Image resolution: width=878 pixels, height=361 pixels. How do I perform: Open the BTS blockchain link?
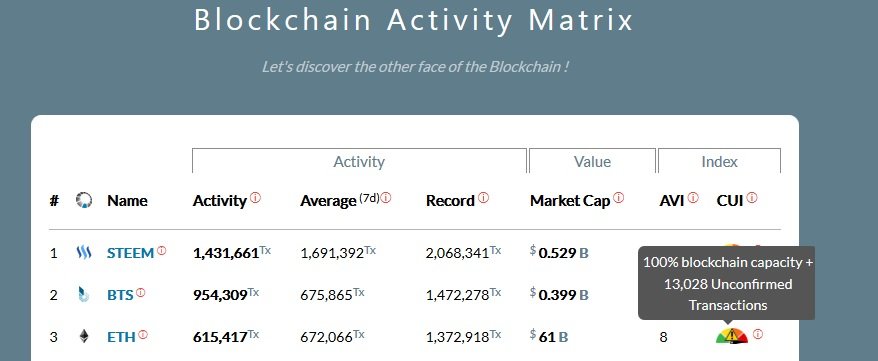click(120, 295)
